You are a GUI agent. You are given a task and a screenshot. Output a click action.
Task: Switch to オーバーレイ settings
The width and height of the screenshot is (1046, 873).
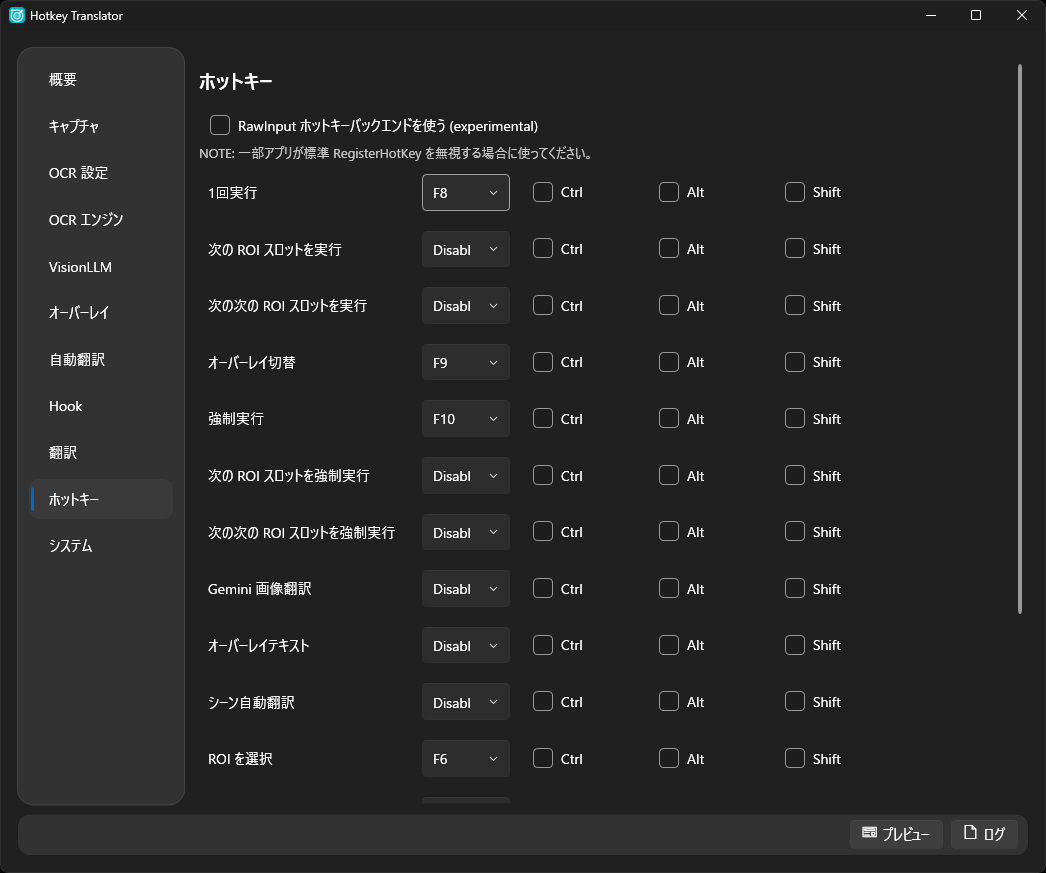[101, 313]
